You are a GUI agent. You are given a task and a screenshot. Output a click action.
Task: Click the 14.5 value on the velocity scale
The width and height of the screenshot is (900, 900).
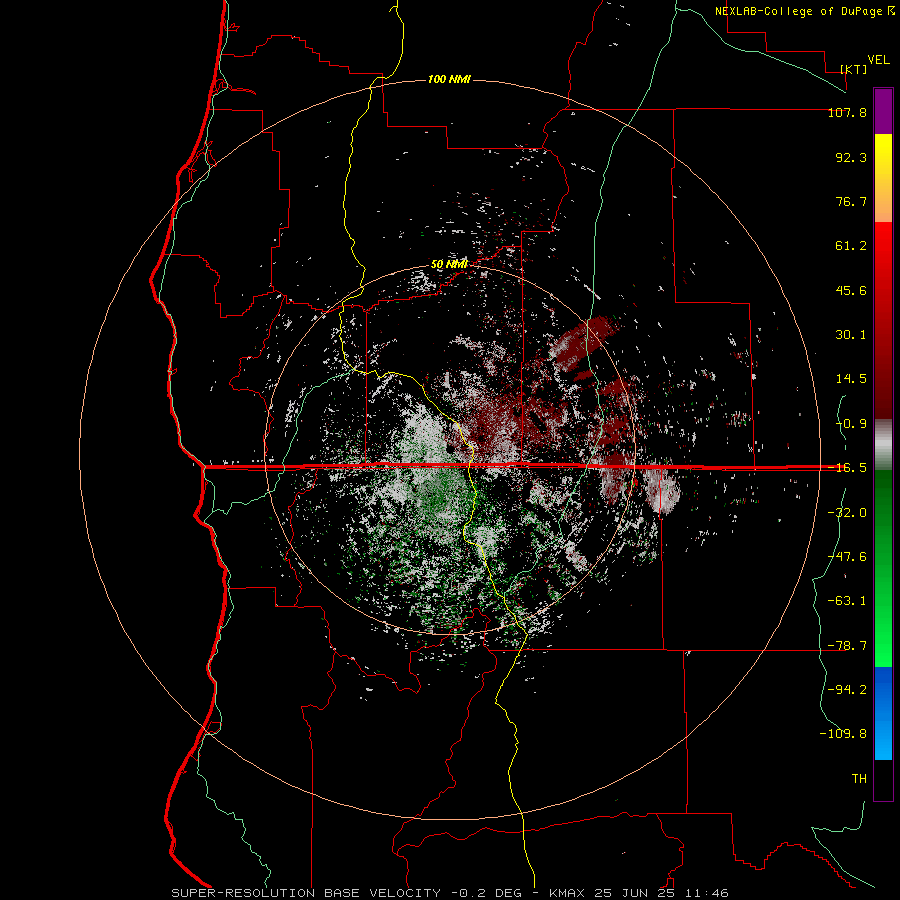(x=851, y=379)
